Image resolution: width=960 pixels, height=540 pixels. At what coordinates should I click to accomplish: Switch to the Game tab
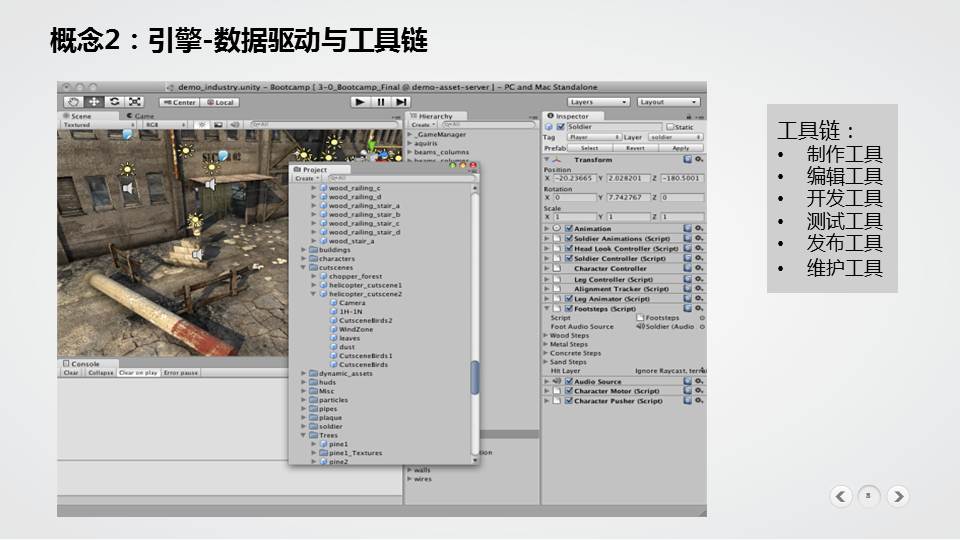click(x=140, y=116)
